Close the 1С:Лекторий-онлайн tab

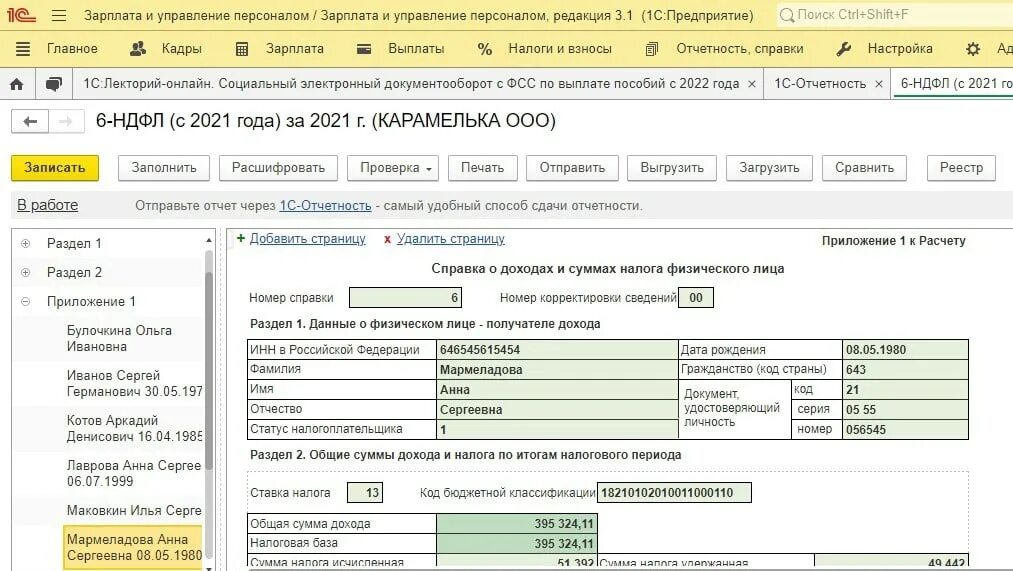pos(751,84)
